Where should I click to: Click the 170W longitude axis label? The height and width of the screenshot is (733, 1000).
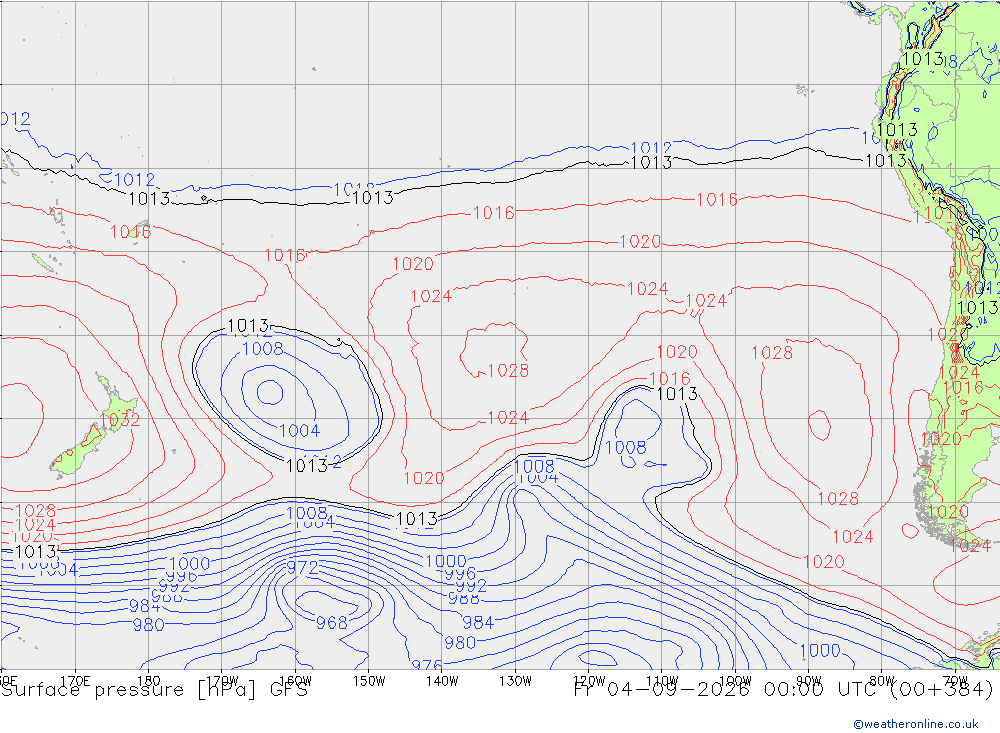[x=222, y=681]
